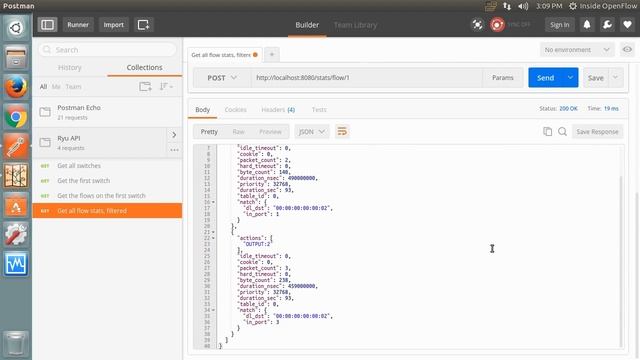Select the response Body tab
Screen dimensions: 640x360
click(x=202, y=109)
